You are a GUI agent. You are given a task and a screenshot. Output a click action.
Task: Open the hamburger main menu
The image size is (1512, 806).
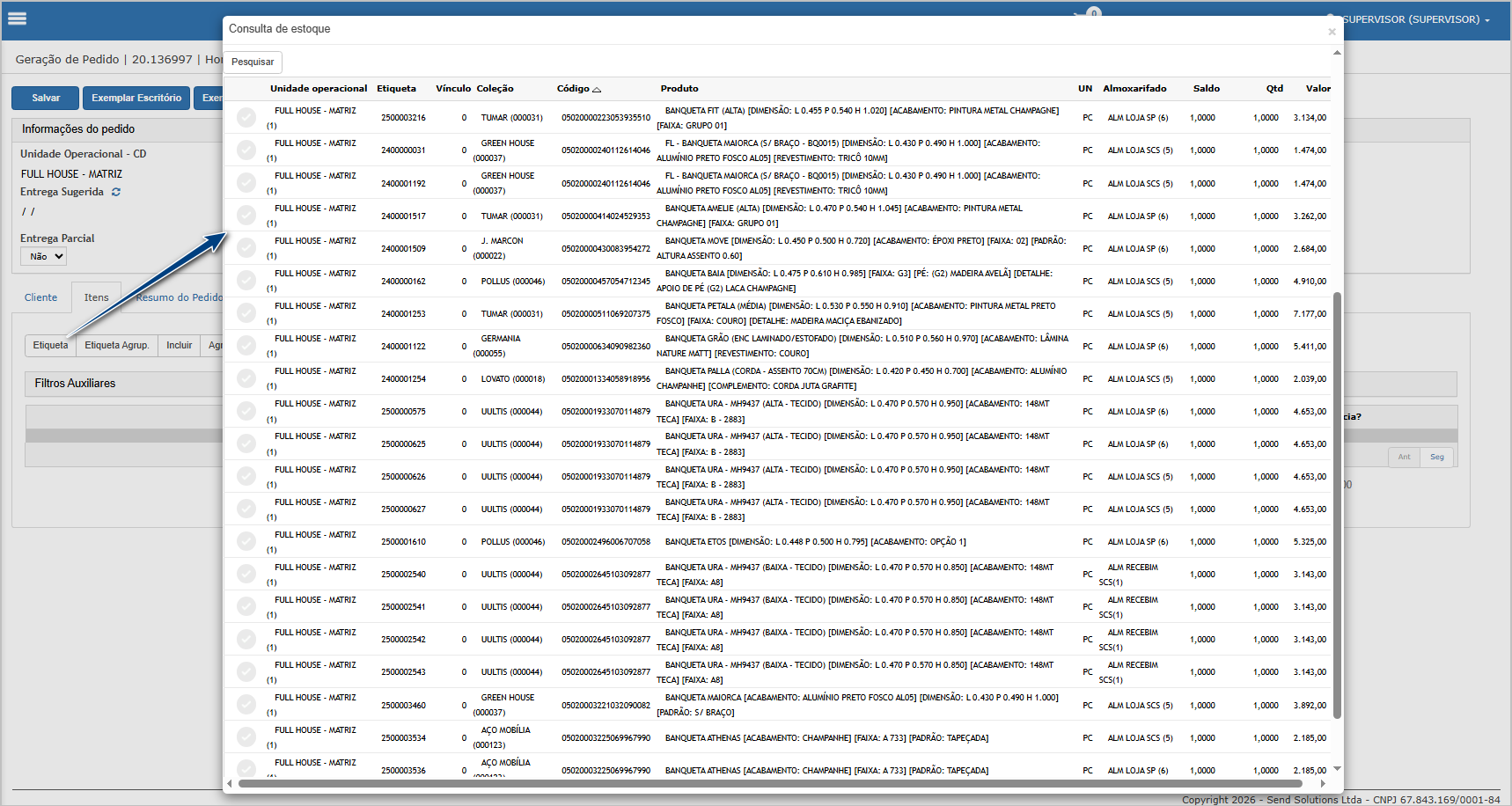(17, 18)
